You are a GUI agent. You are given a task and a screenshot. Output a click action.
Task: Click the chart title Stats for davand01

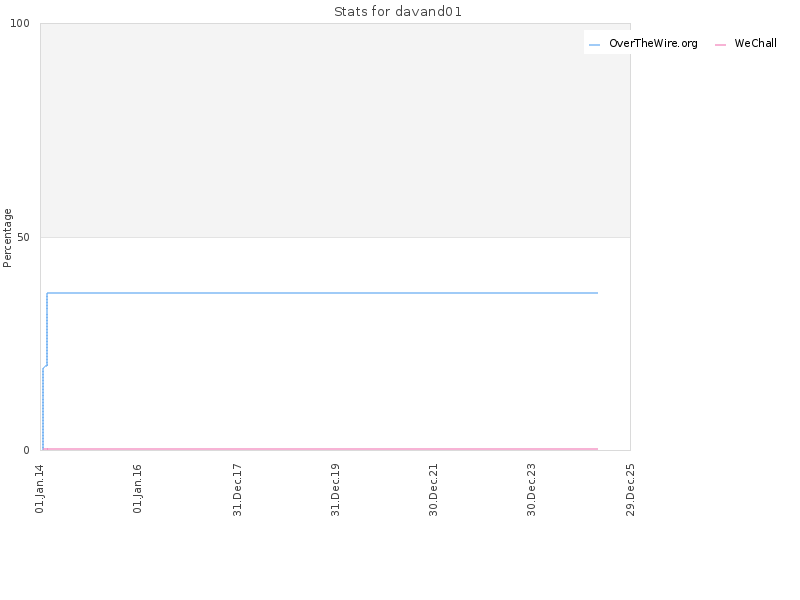pyautogui.click(x=398, y=12)
